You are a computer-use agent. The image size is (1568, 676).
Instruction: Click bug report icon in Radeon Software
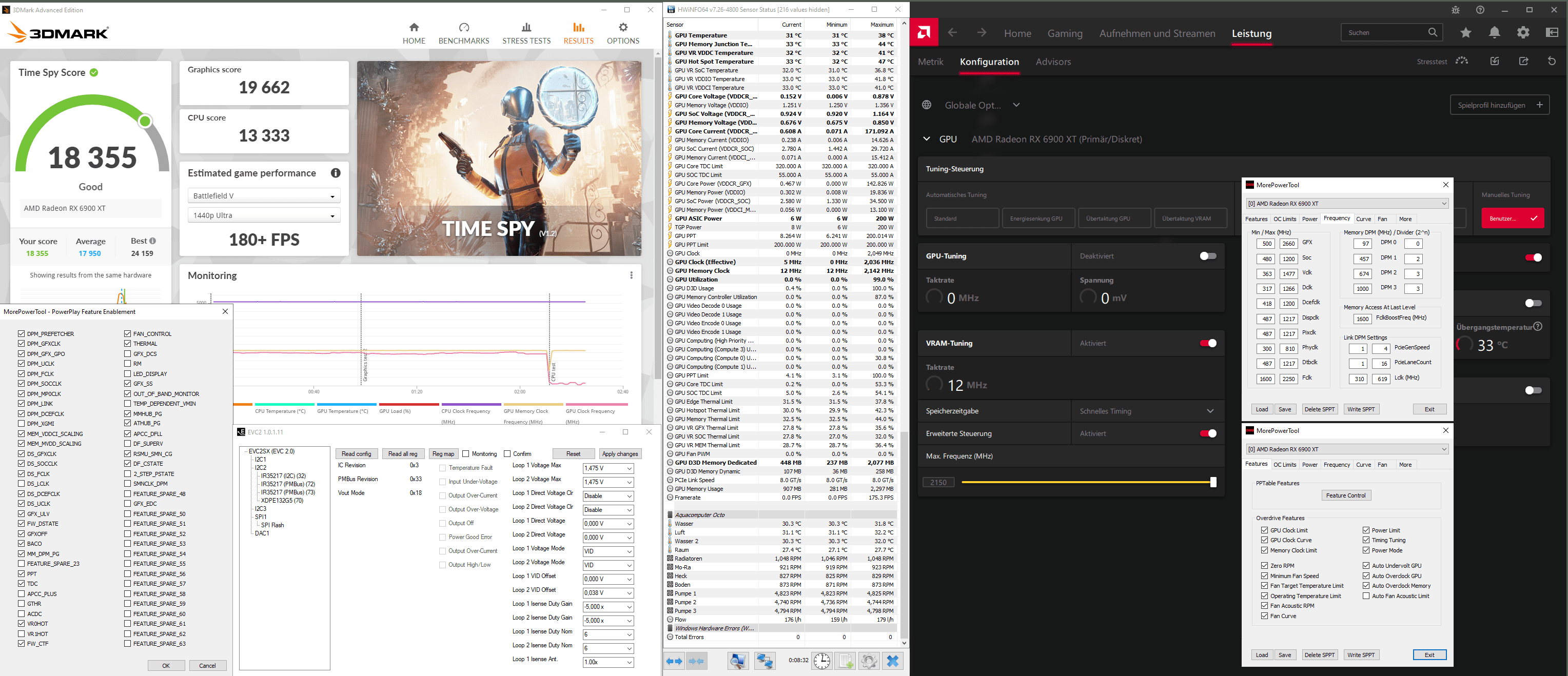coord(1456,10)
